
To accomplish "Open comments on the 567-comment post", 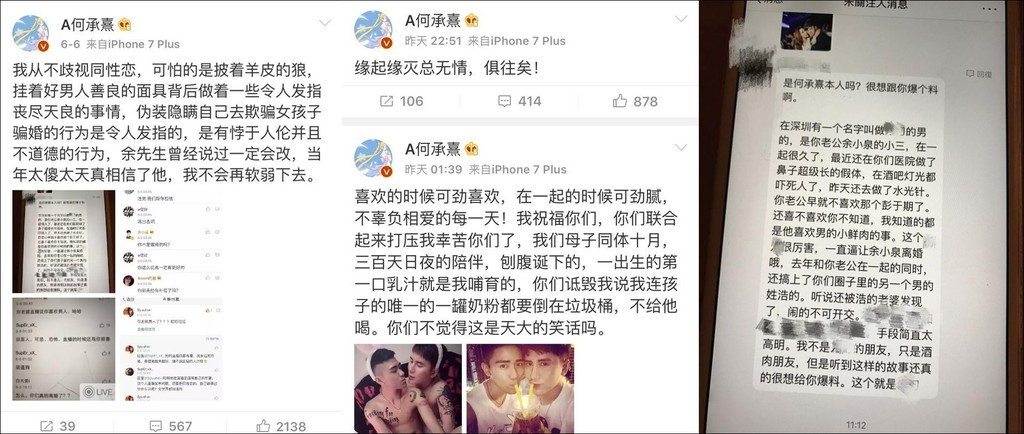I will (x=155, y=426).
